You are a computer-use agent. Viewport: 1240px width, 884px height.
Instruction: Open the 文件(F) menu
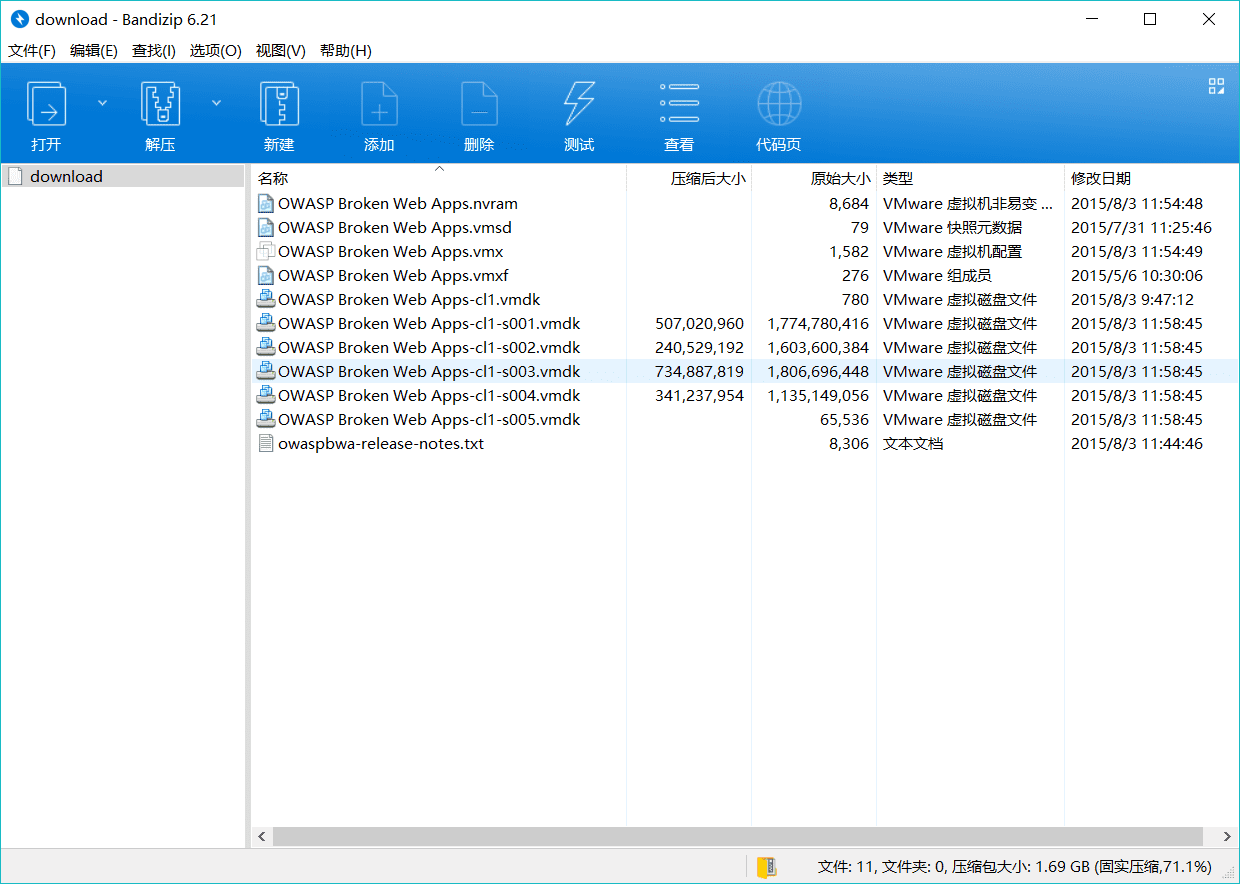pos(32,50)
